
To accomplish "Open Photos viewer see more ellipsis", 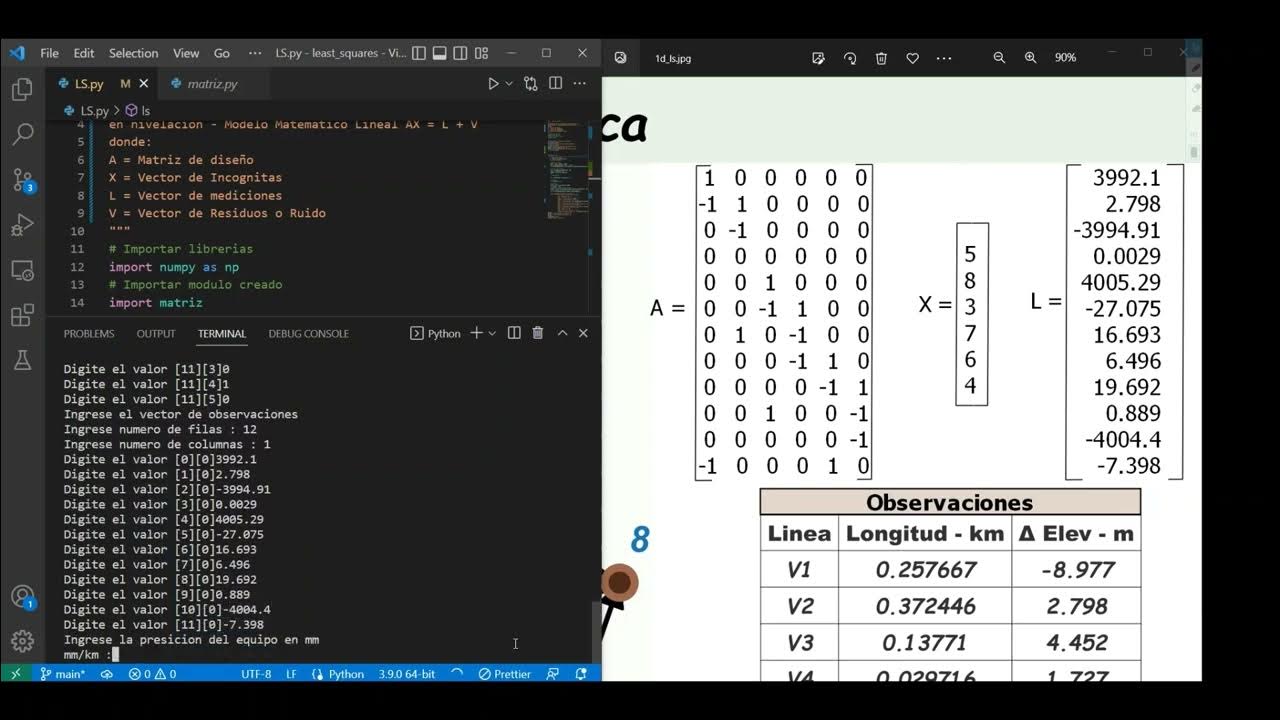I will [x=944, y=58].
